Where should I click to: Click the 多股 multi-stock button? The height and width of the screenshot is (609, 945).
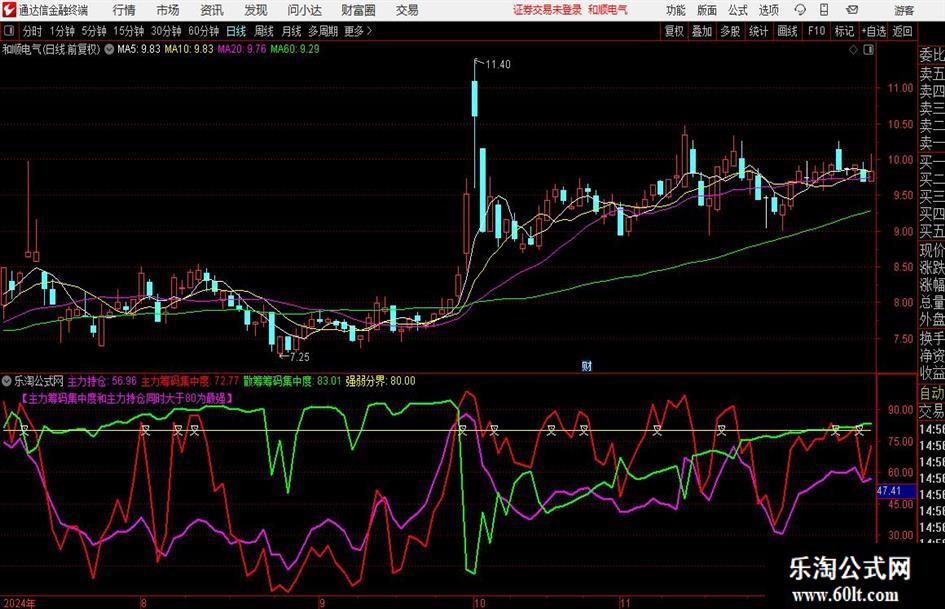tap(730, 31)
